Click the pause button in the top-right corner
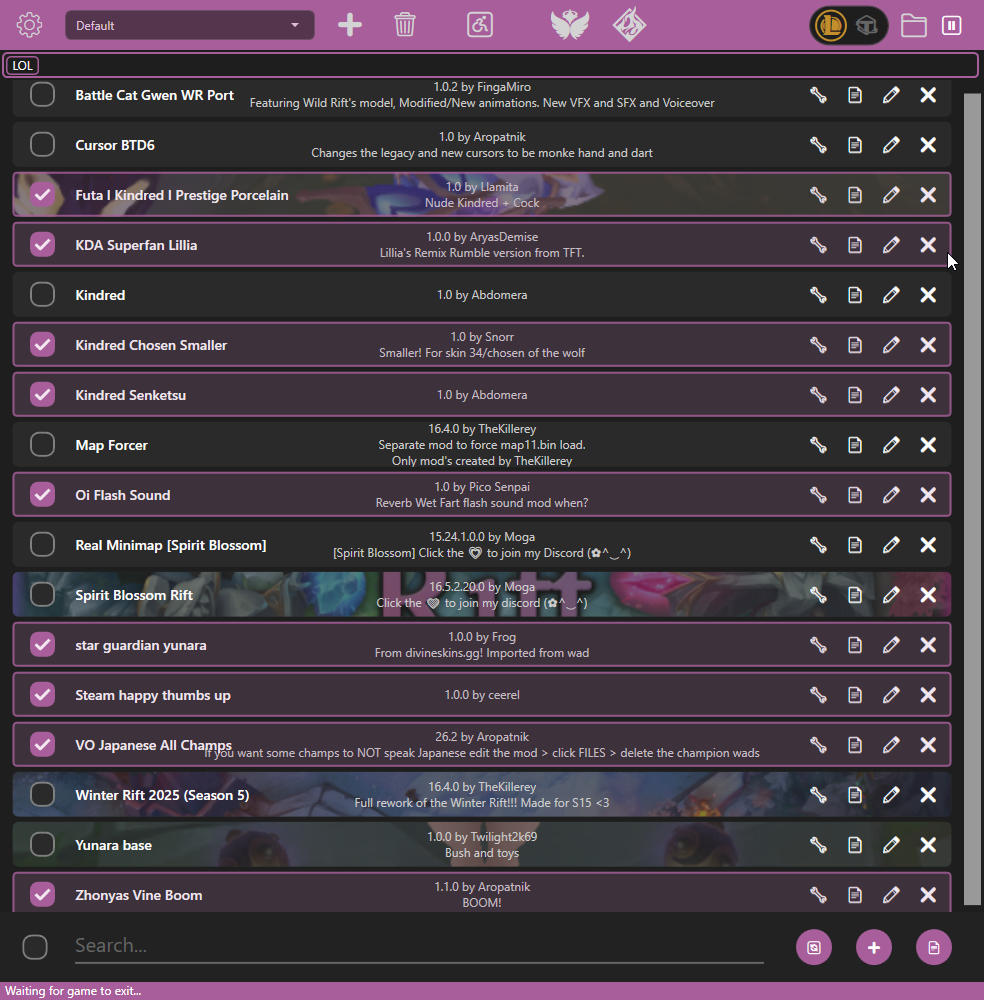Screen dimensions: 984x1000 pos(951,26)
